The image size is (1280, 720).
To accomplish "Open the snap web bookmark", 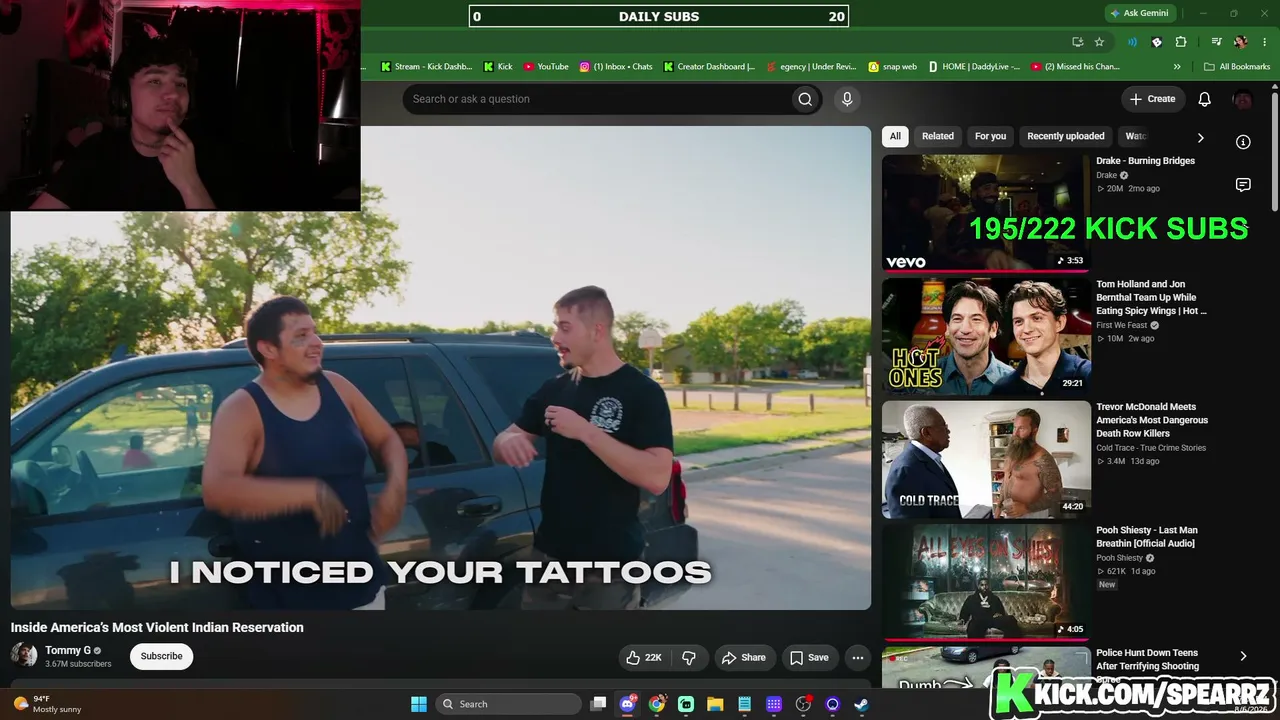I will click(x=892, y=67).
